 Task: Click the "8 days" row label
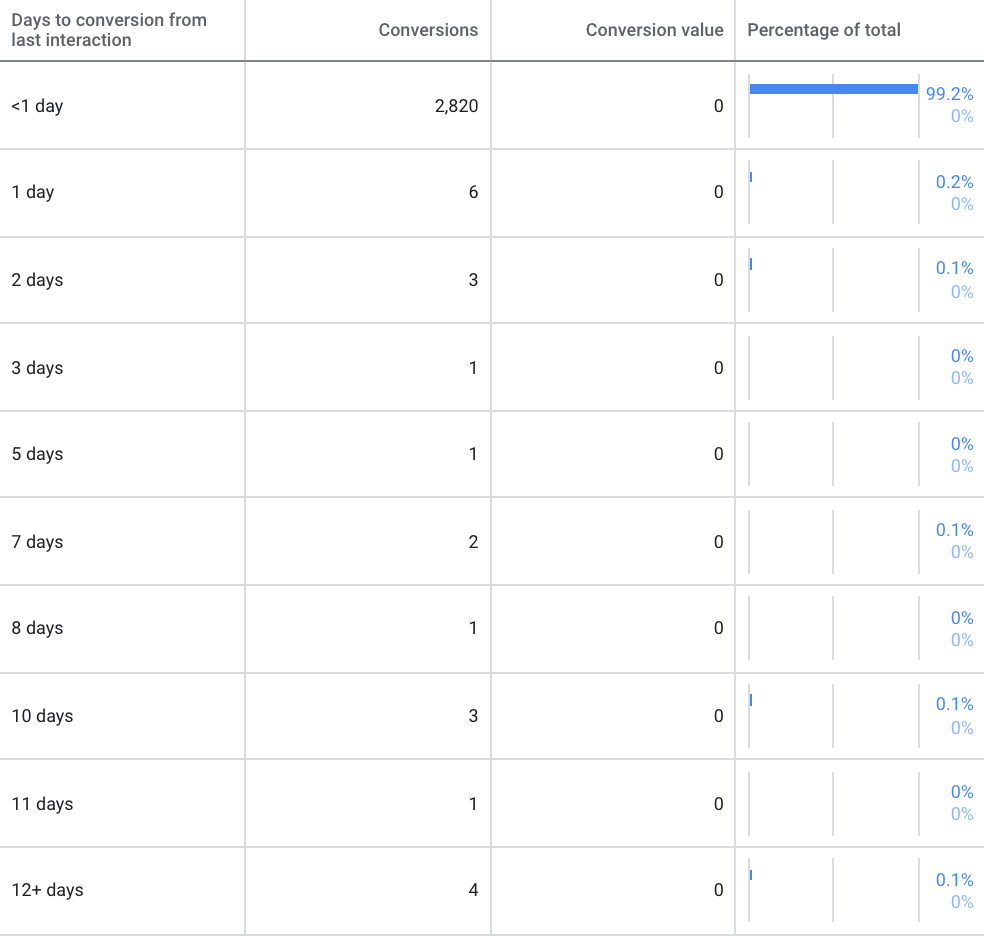(37, 628)
